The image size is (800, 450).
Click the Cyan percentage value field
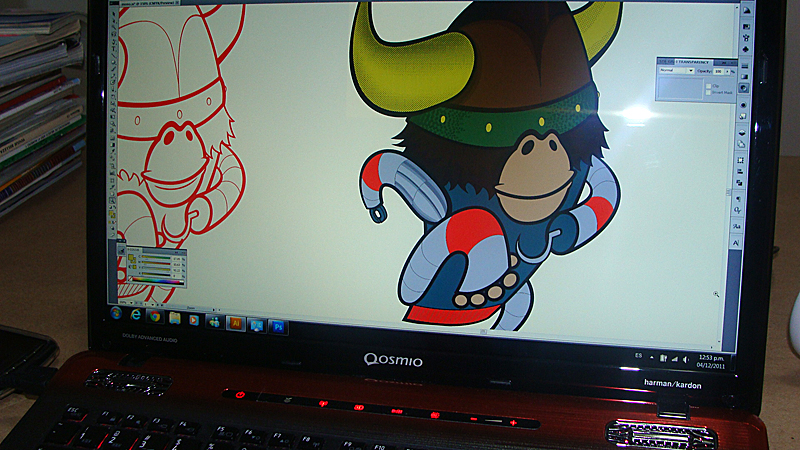177,259
